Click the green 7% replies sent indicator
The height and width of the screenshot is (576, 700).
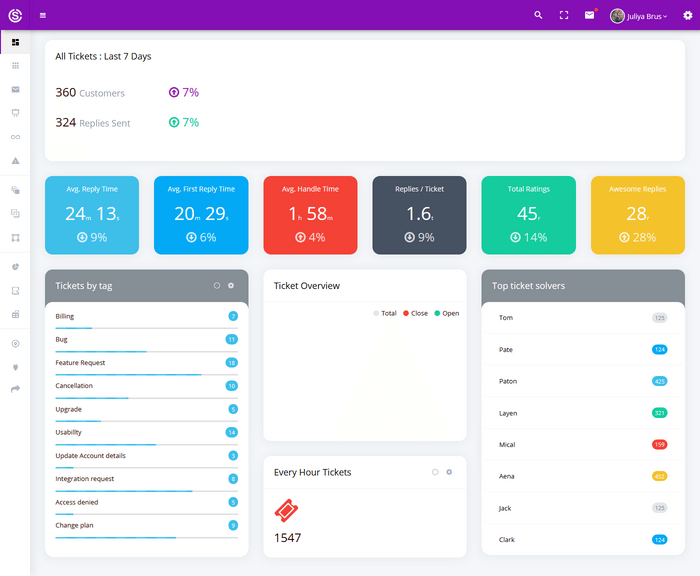pos(184,122)
